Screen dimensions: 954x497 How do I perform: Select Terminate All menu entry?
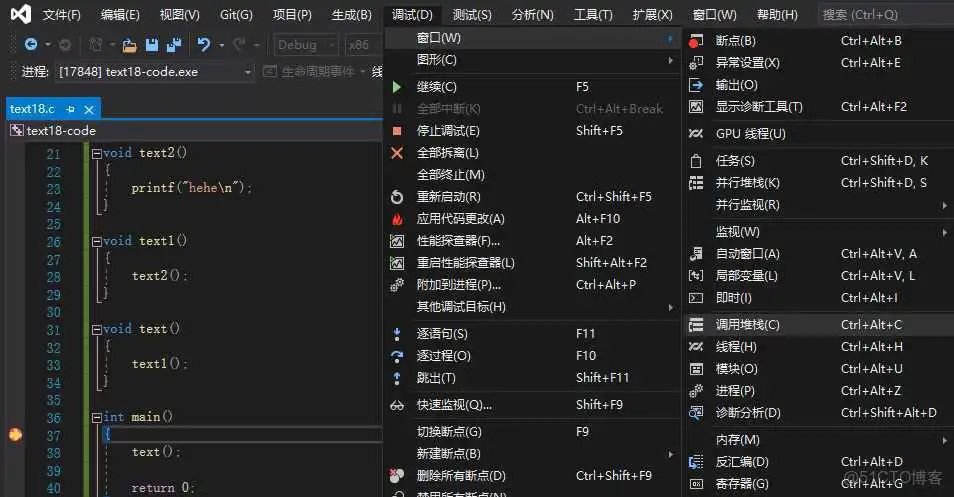pyautogui.click(x=533, y=175)
